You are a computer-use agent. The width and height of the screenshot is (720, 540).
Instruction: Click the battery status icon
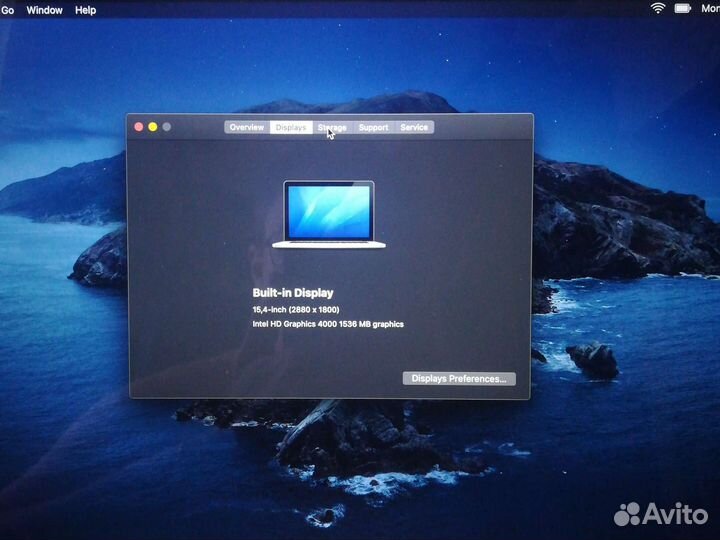[x=683, y=8]
